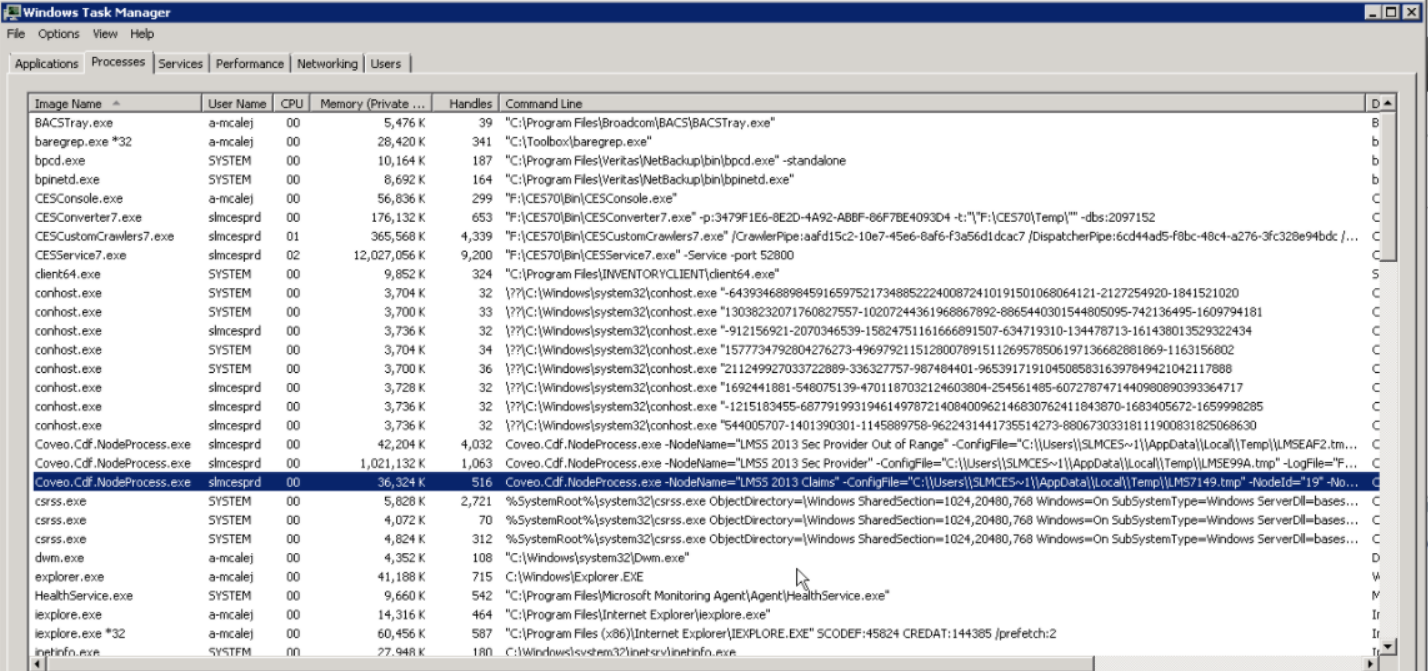
Task: Sort by the Handles column header
Action: [466, 104]
